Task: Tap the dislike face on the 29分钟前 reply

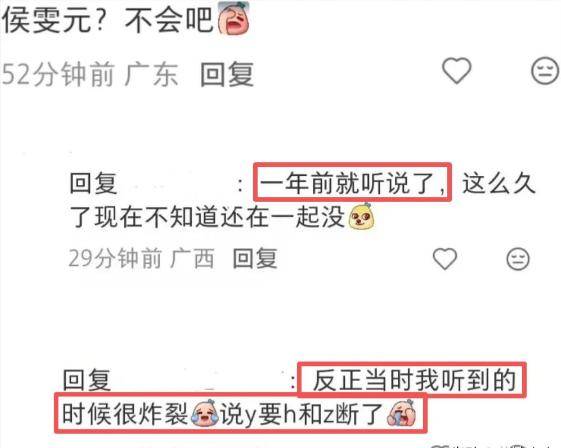Action: click(518, 259)
